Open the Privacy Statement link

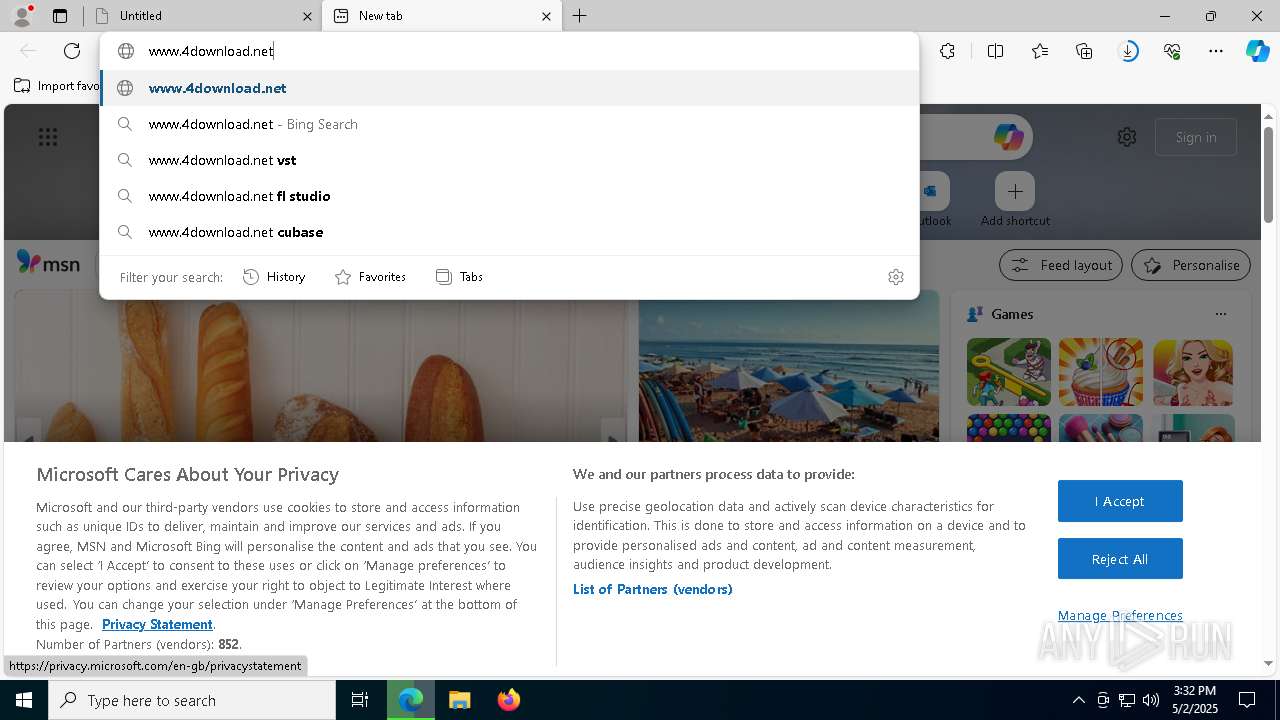[157, 624]
